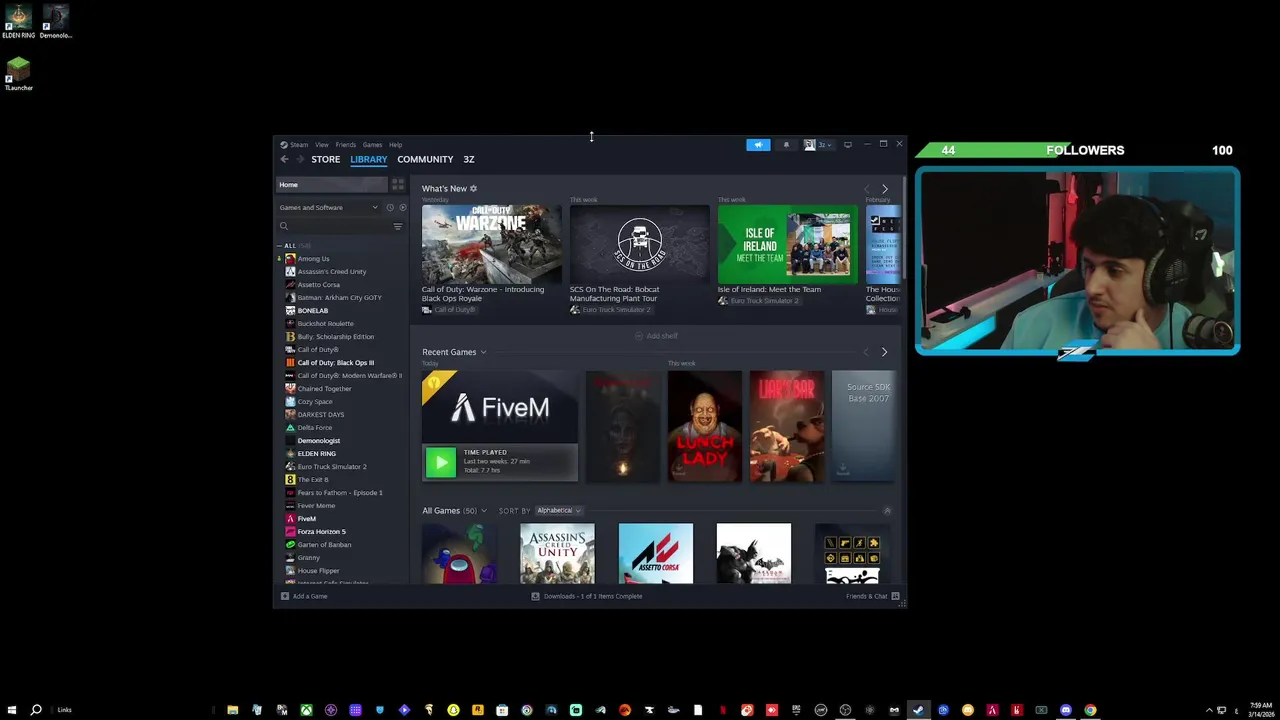Collapse the ALL games category

pos(279,246)
